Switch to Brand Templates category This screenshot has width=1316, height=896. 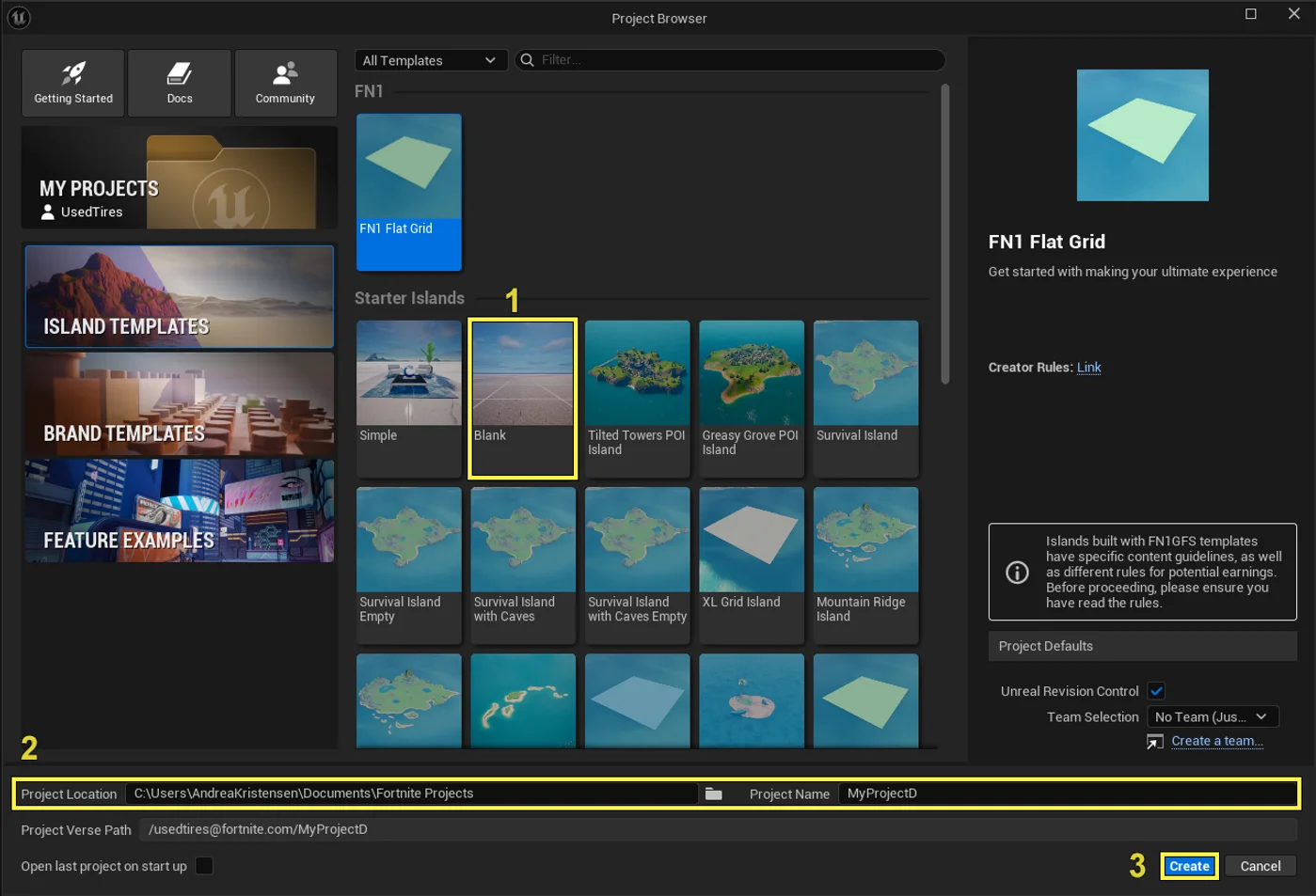pyautogui.click(x=180, y=404)
